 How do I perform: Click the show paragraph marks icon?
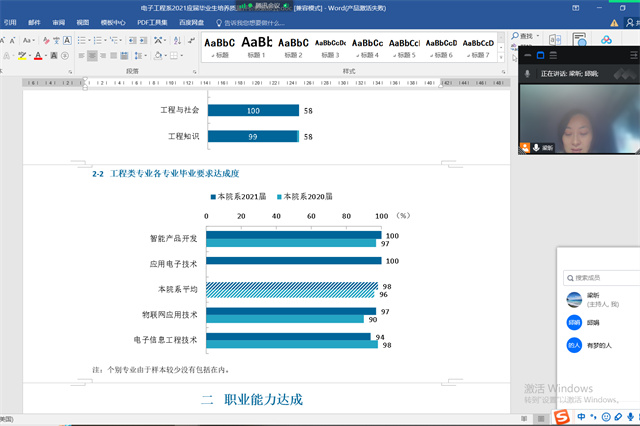click(x=190, y=39)
